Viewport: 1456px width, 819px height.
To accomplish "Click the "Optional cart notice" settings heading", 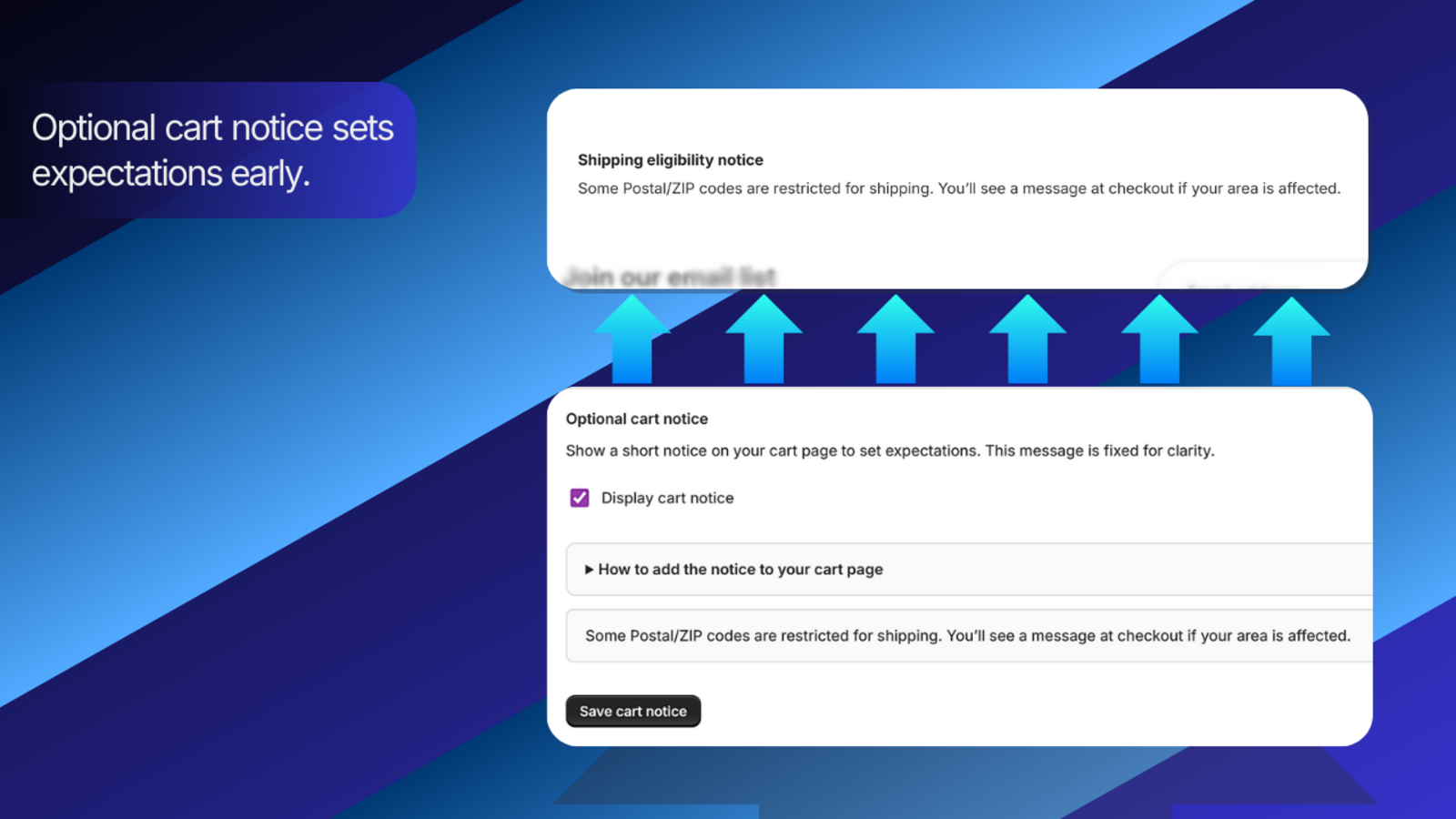I will point(636,419).
